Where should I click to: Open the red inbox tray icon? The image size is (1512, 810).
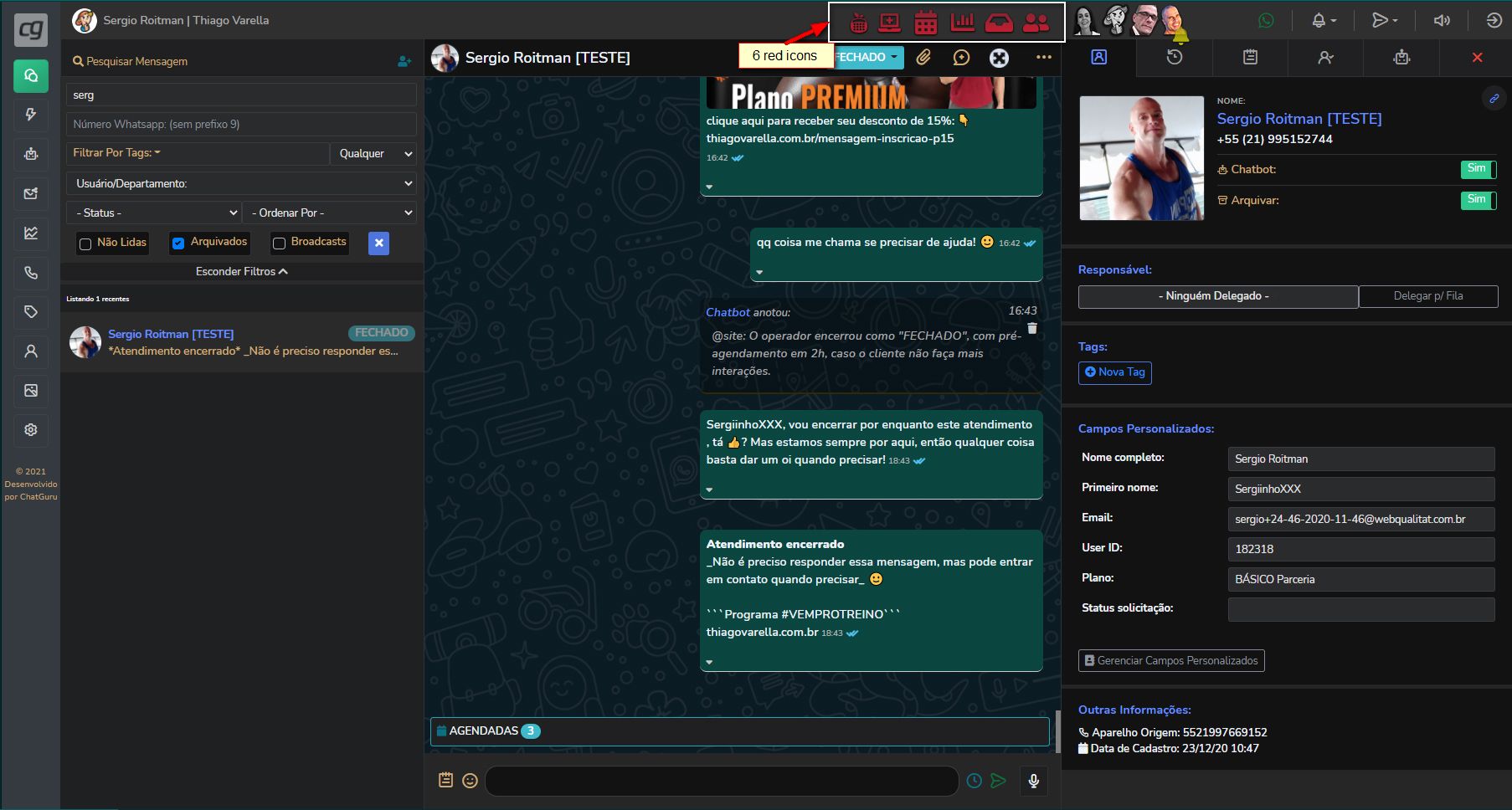point(999,23)
